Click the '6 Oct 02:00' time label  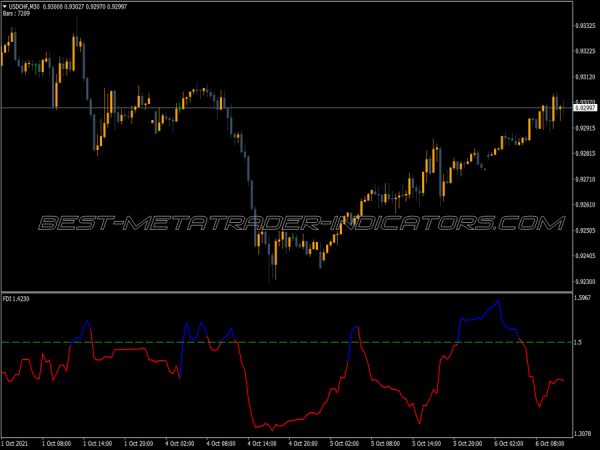[x=509, y=443]
